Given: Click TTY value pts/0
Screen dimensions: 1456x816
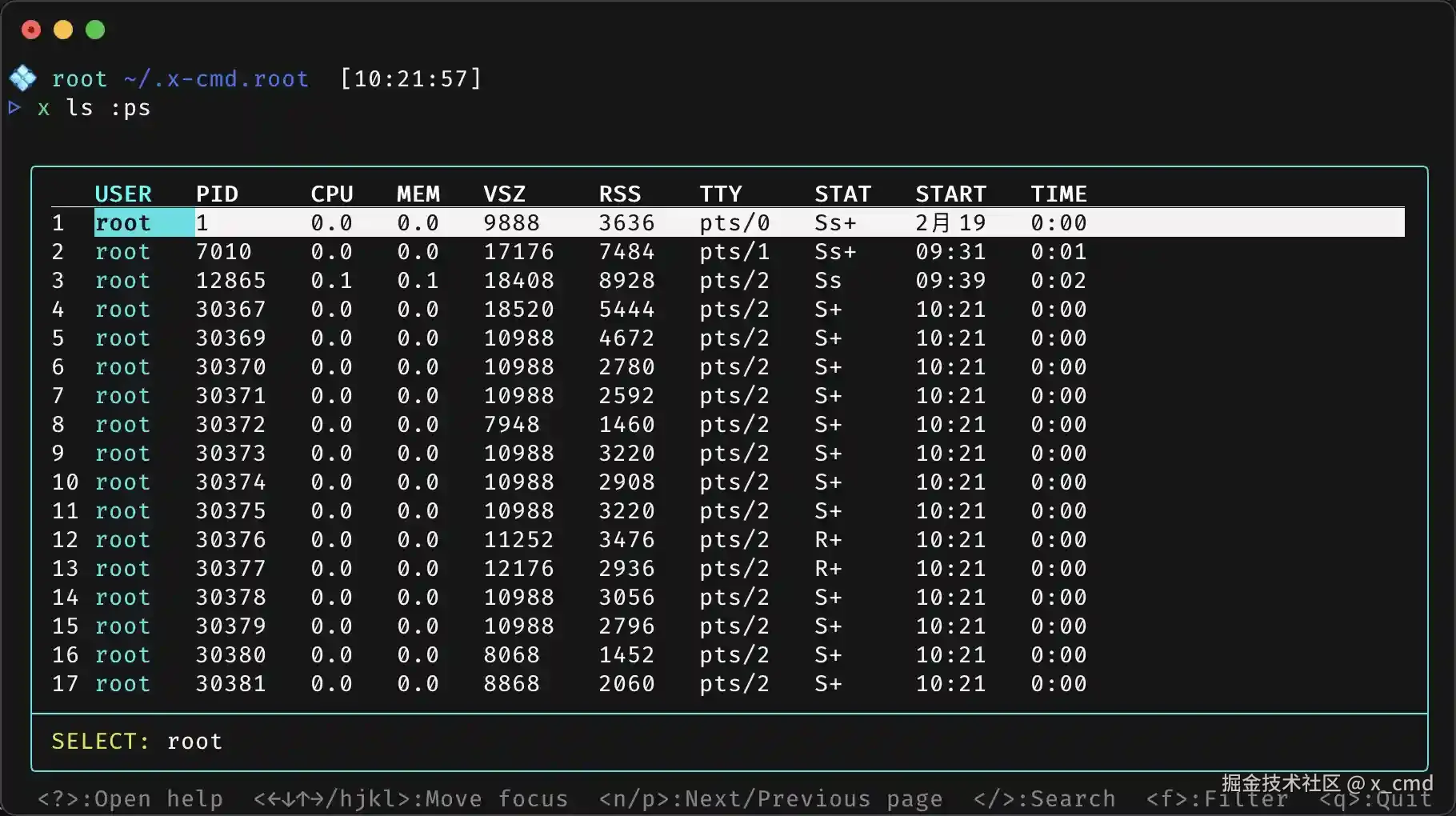Looking at the screenshot, I should coord(735,222).
